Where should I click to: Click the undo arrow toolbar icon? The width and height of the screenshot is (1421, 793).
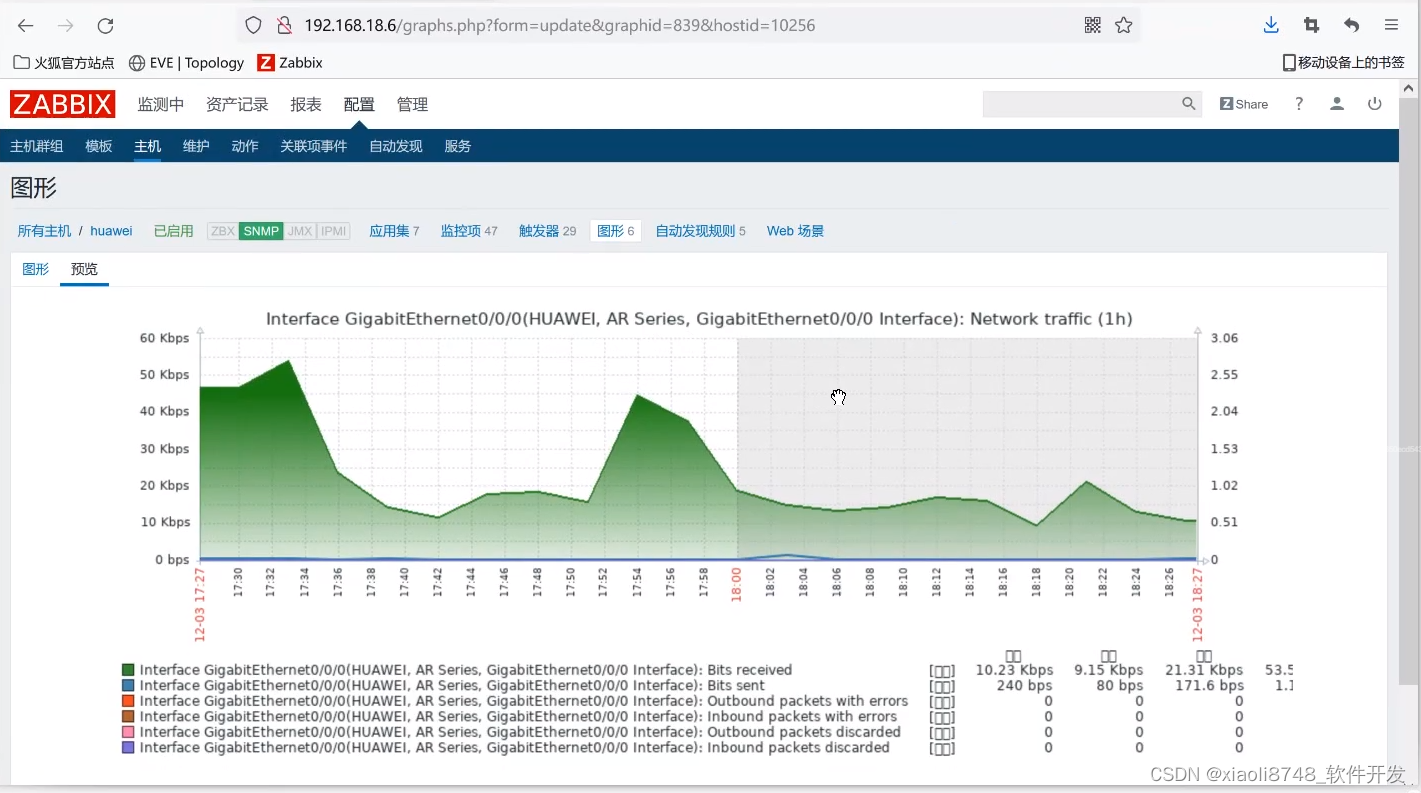pos(1351,25)
